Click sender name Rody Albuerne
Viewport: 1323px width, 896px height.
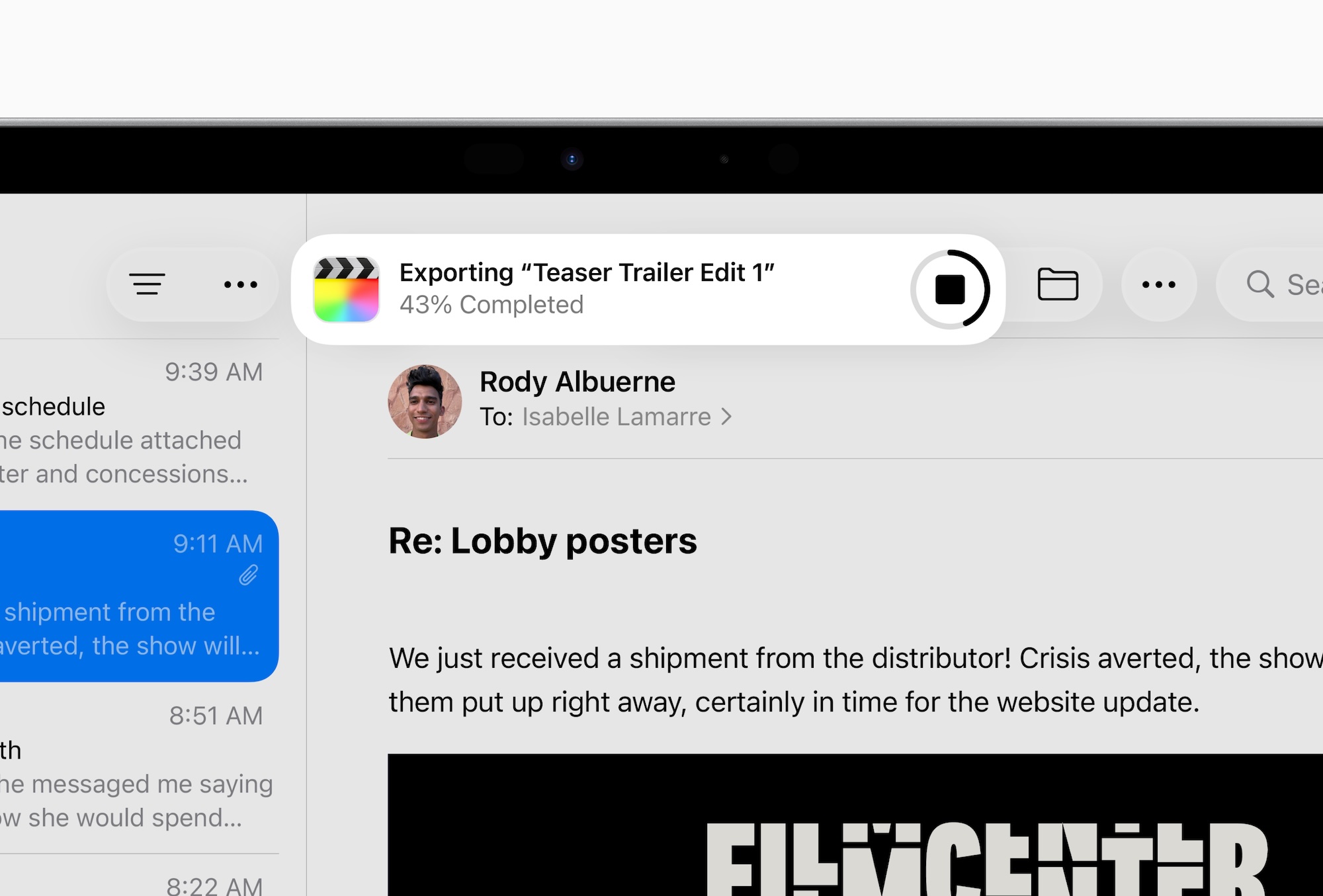click(577, 382)
